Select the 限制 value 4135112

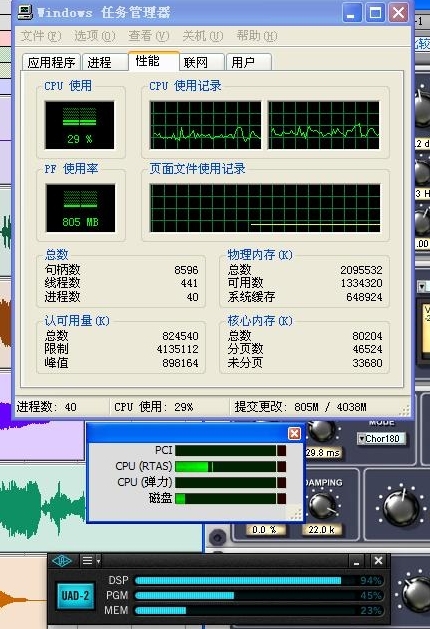177,349
